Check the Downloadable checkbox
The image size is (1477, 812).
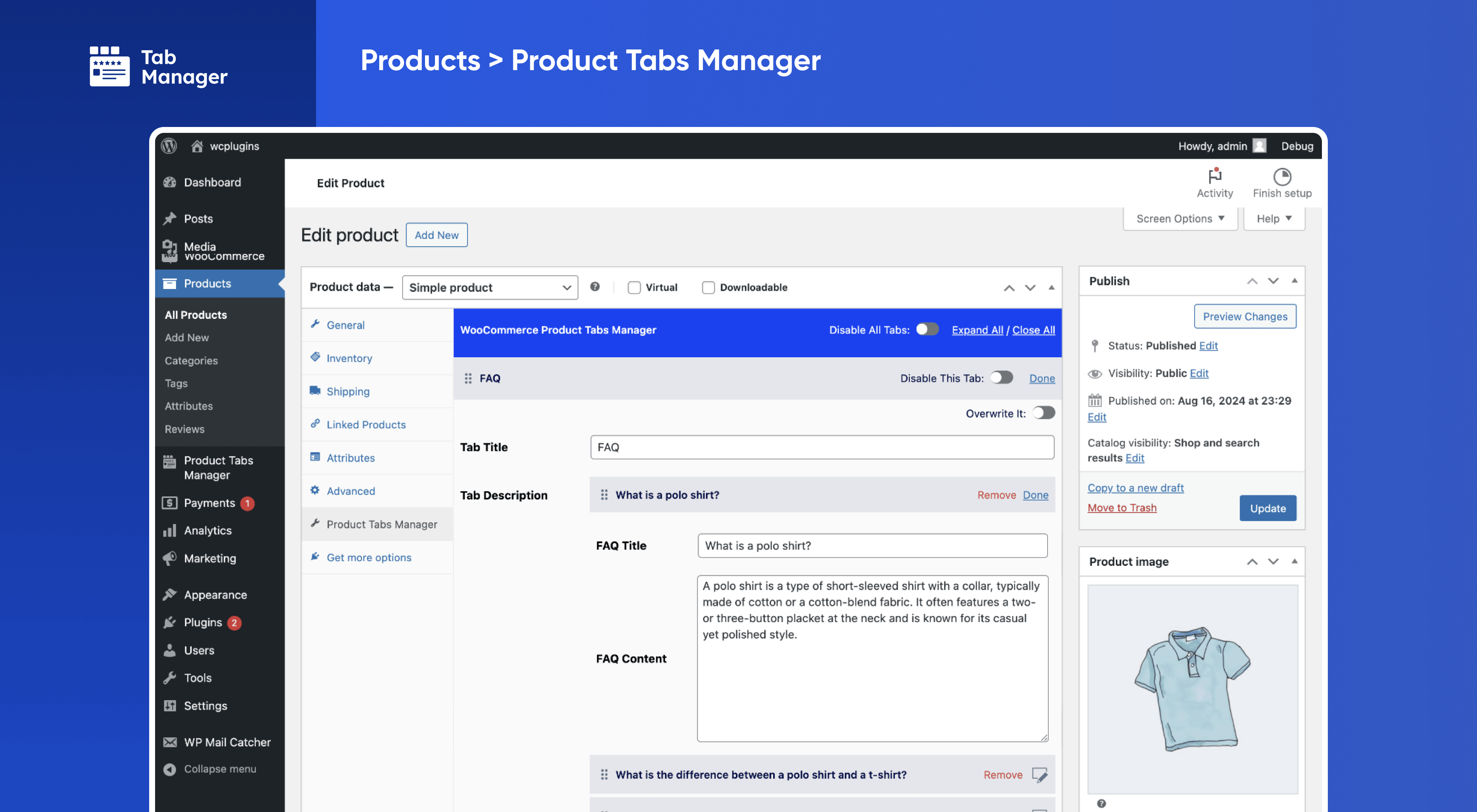pyautogui.click(x=708, y=288)
